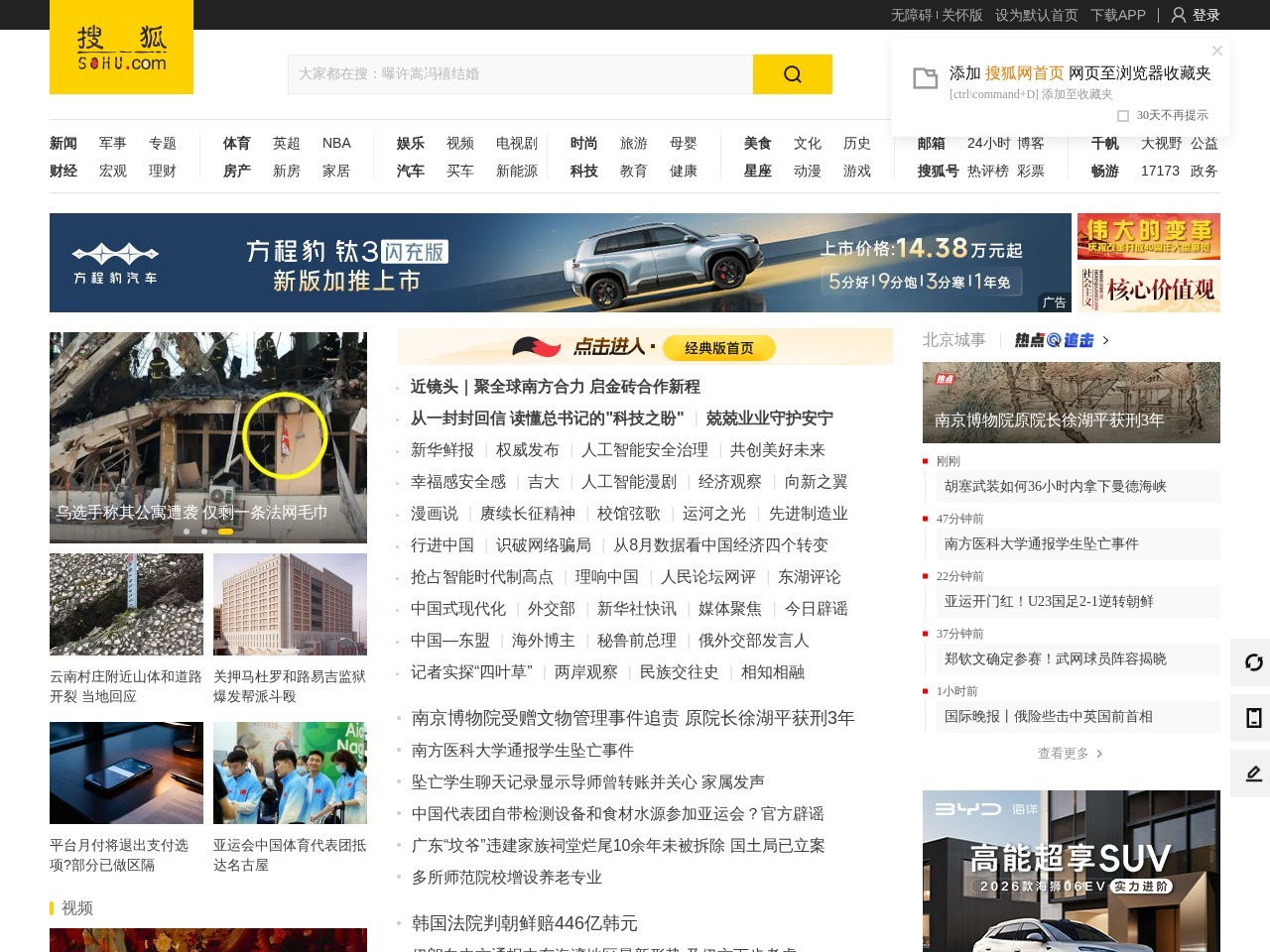Click the chevron arrow next to 热点追击
Screen dimensions: 1270x952
coord(1105,340)
